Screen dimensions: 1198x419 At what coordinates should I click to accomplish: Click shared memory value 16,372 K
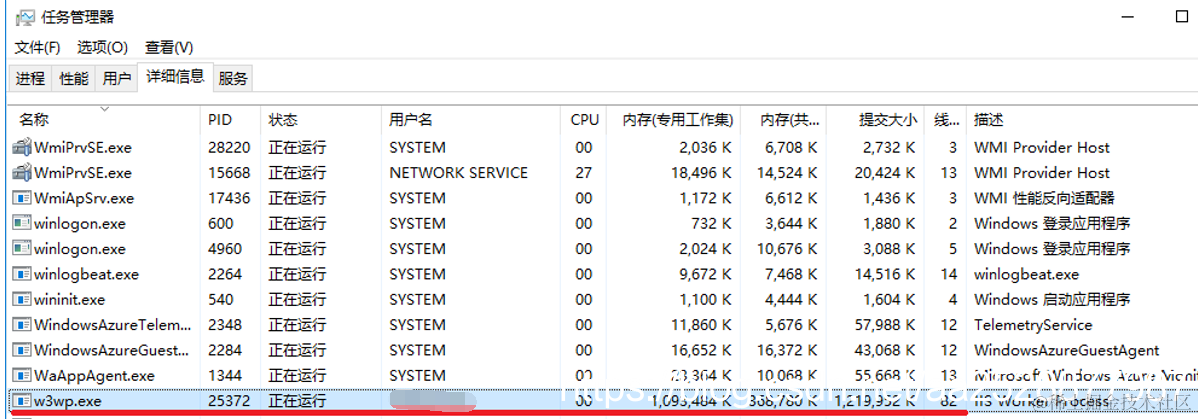[x=788, y=351]
